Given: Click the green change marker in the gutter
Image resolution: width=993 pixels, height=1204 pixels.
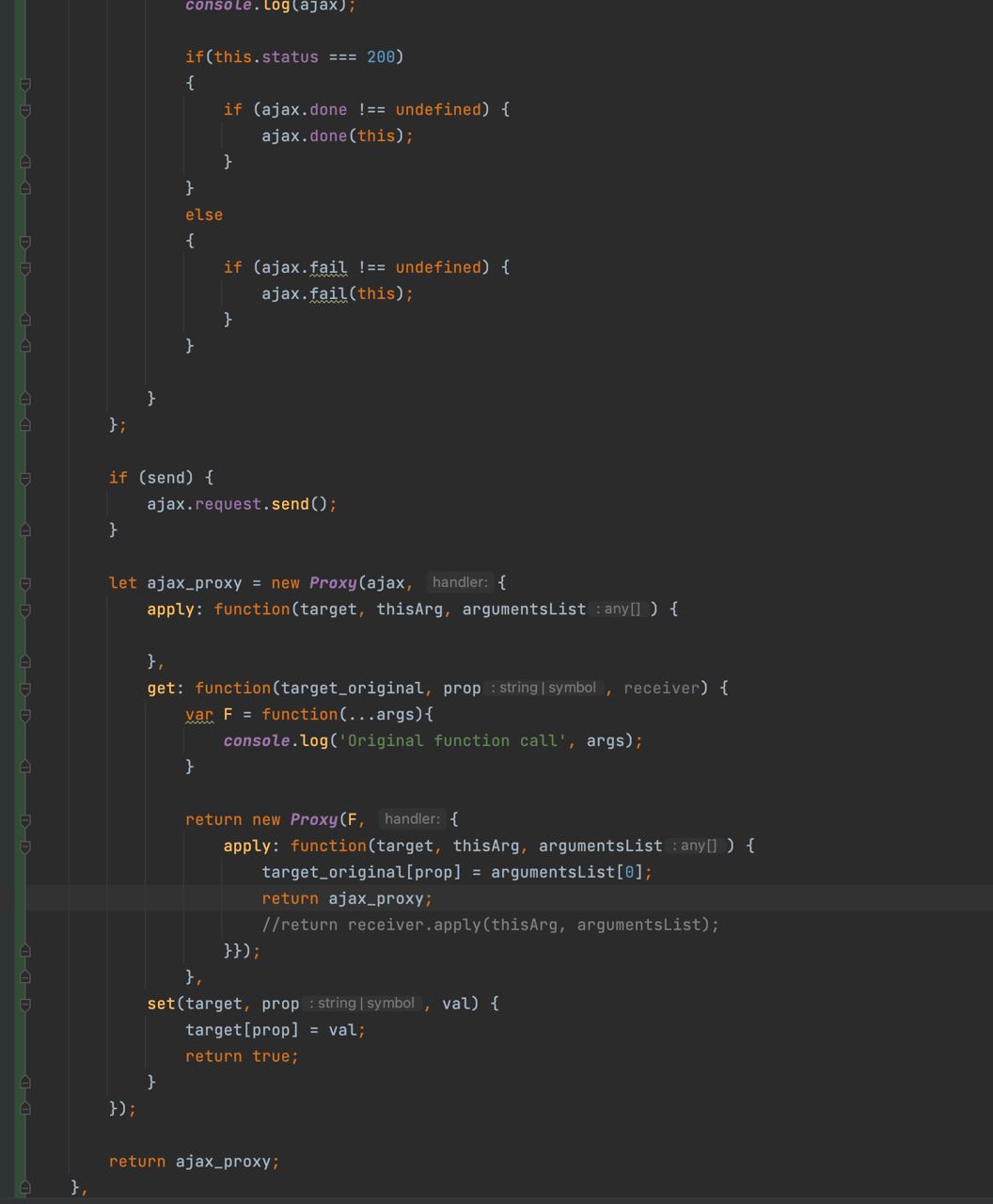Looking at the screenshot, I should (20, 602).
